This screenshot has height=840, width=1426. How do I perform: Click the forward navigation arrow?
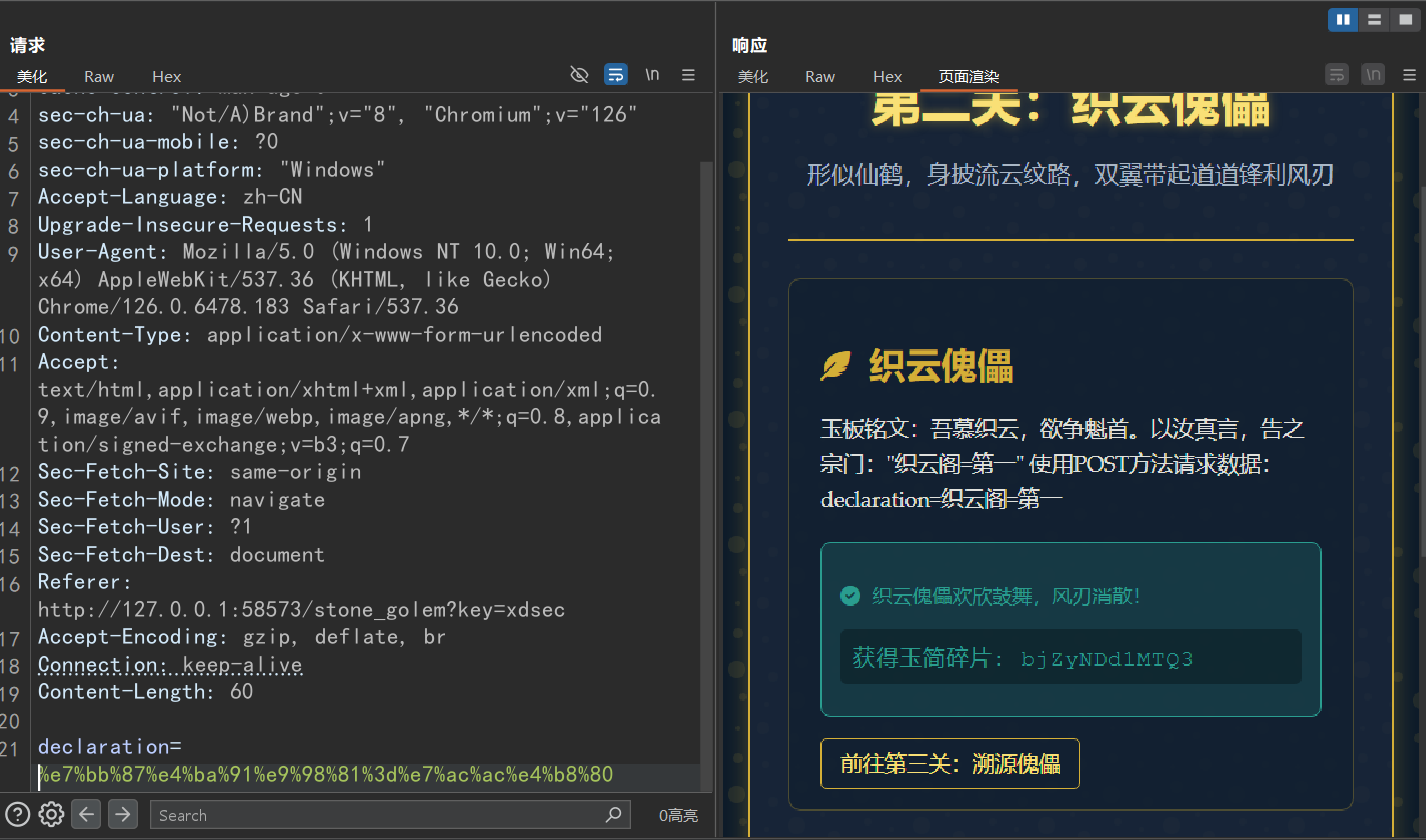coord(122,814)
